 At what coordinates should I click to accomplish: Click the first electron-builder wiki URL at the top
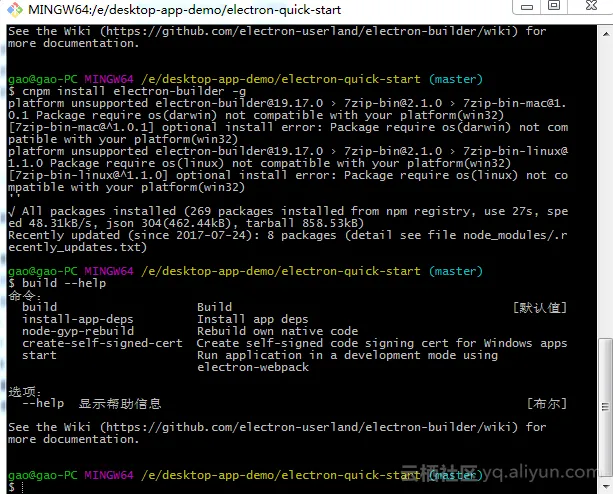308,31
